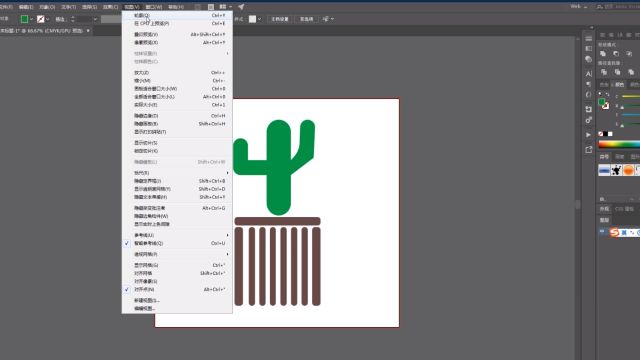Screen dimensions: 640x360
Task: Click GPU performance rocket icon
Action: click(x=241, y=7)
